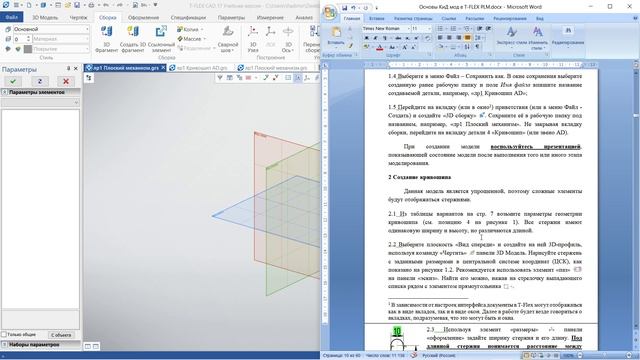Click the gray color swatch in T-FLEX Стиль group
Image resolution: width=640 pixels, height=360 pixels.
pyautogui.click(x=28, y=49)
